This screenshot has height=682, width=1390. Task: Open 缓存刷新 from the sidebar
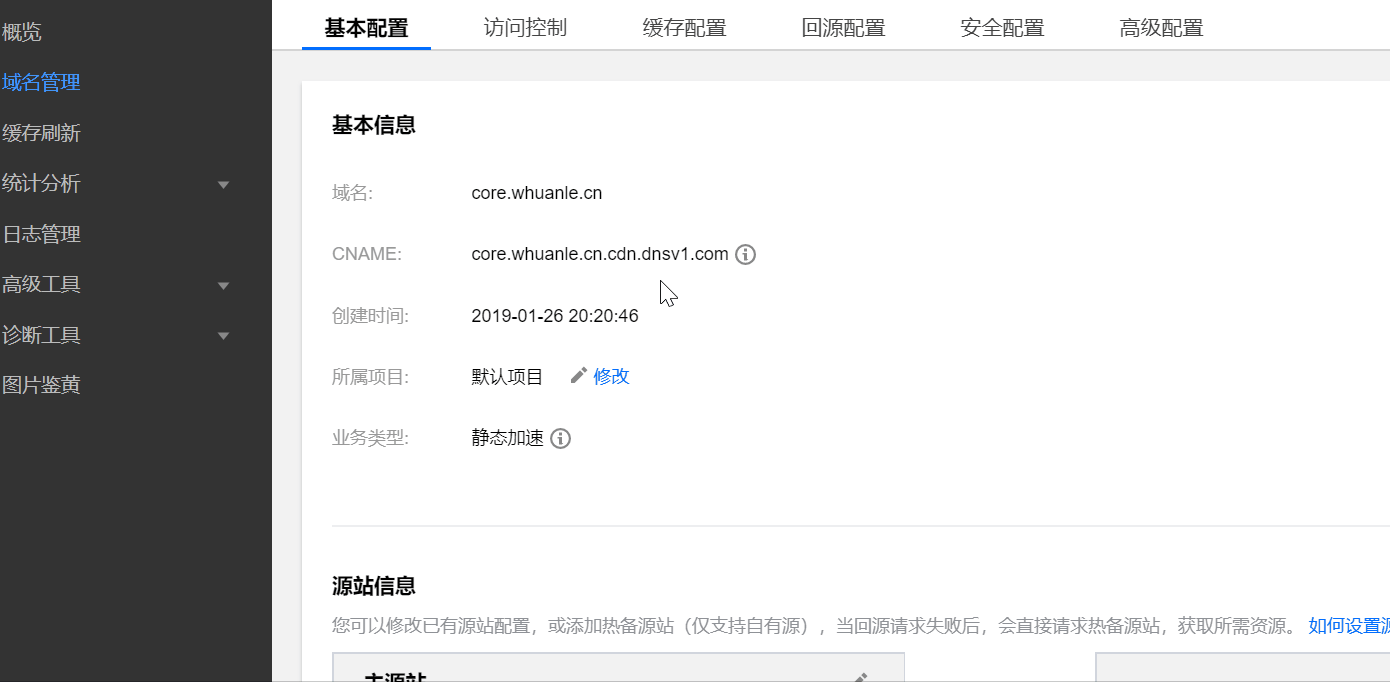click(41, 133)
